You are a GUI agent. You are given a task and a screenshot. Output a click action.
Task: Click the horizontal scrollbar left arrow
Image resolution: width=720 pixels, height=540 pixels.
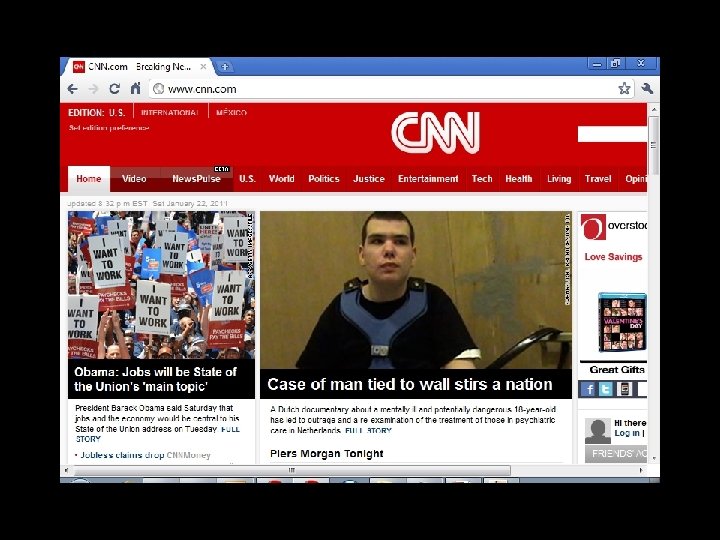(67, 470)
